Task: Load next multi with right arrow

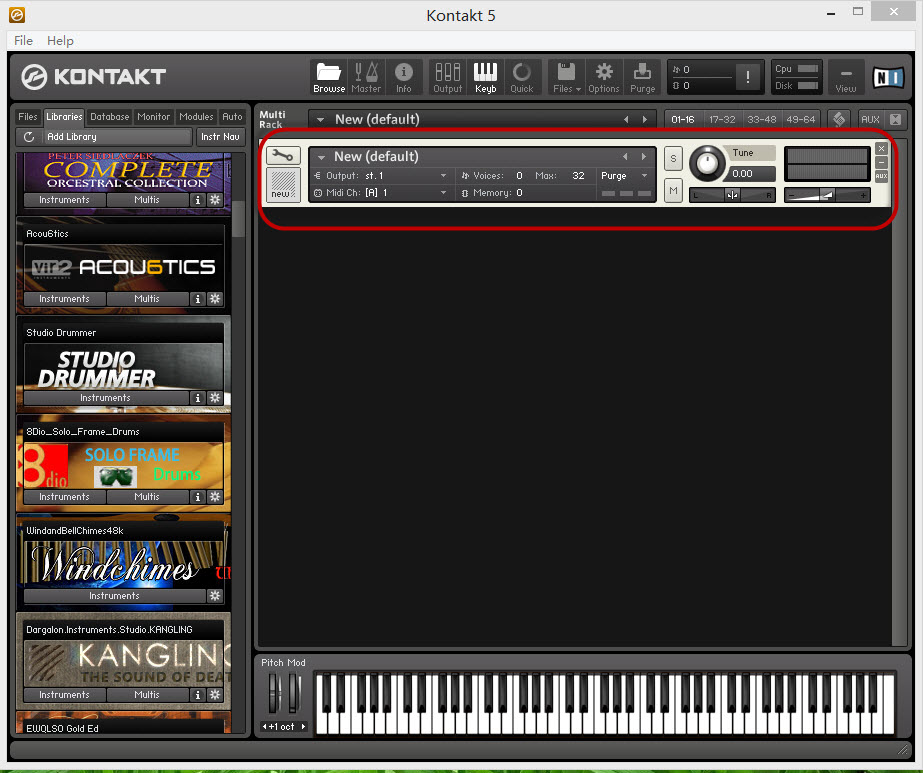Action: [645, 120]
